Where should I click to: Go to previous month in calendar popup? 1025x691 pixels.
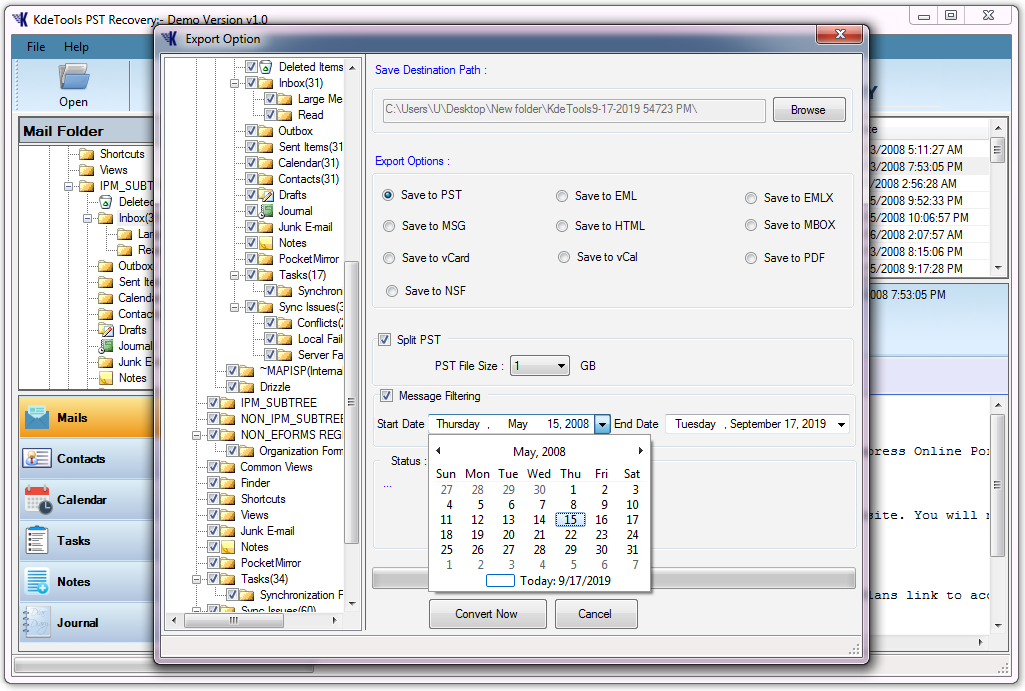(x=439, y=450)
